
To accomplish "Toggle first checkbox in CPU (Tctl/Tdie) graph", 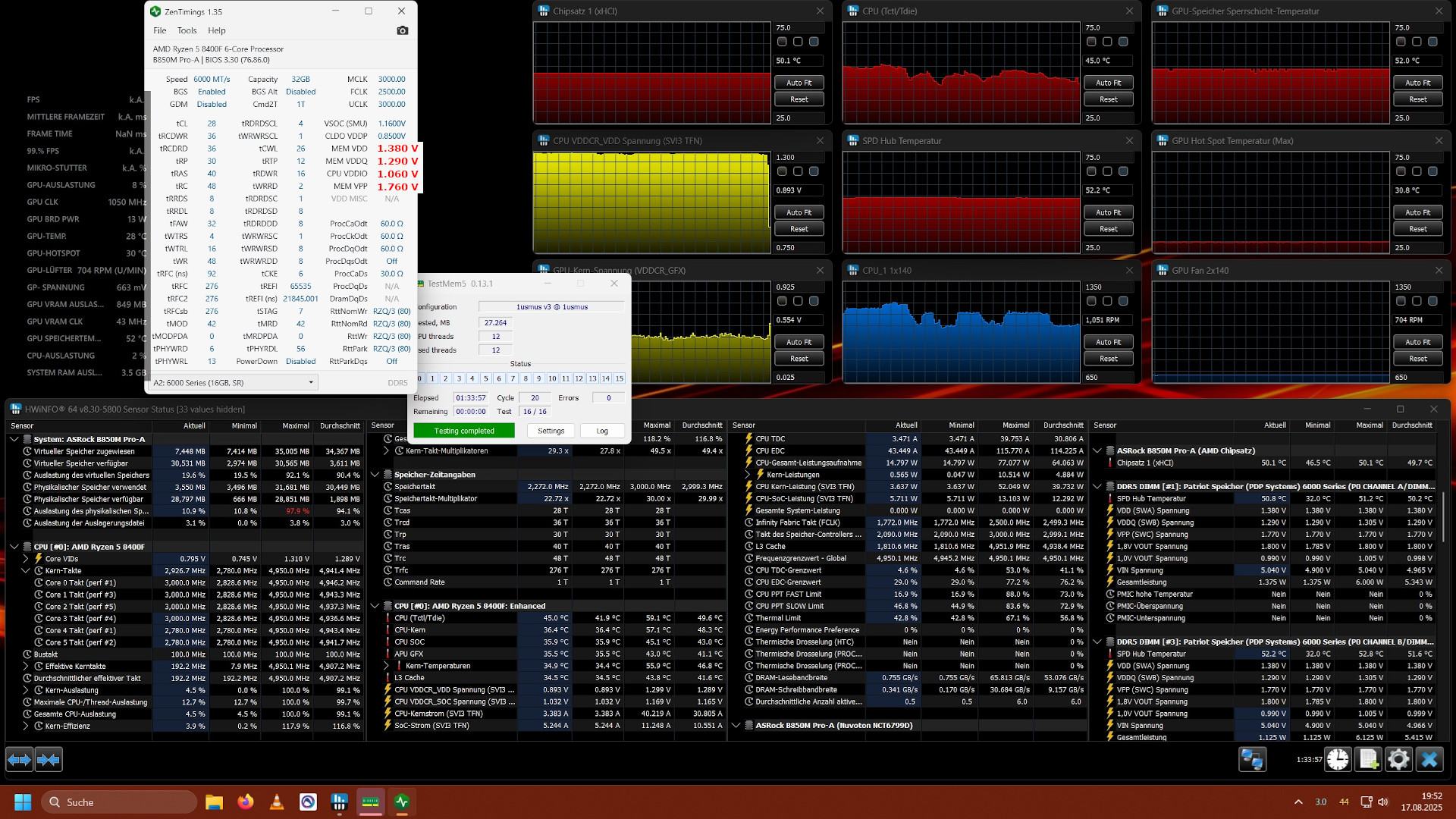I will pyautogui.click(x=1091, y=42).
